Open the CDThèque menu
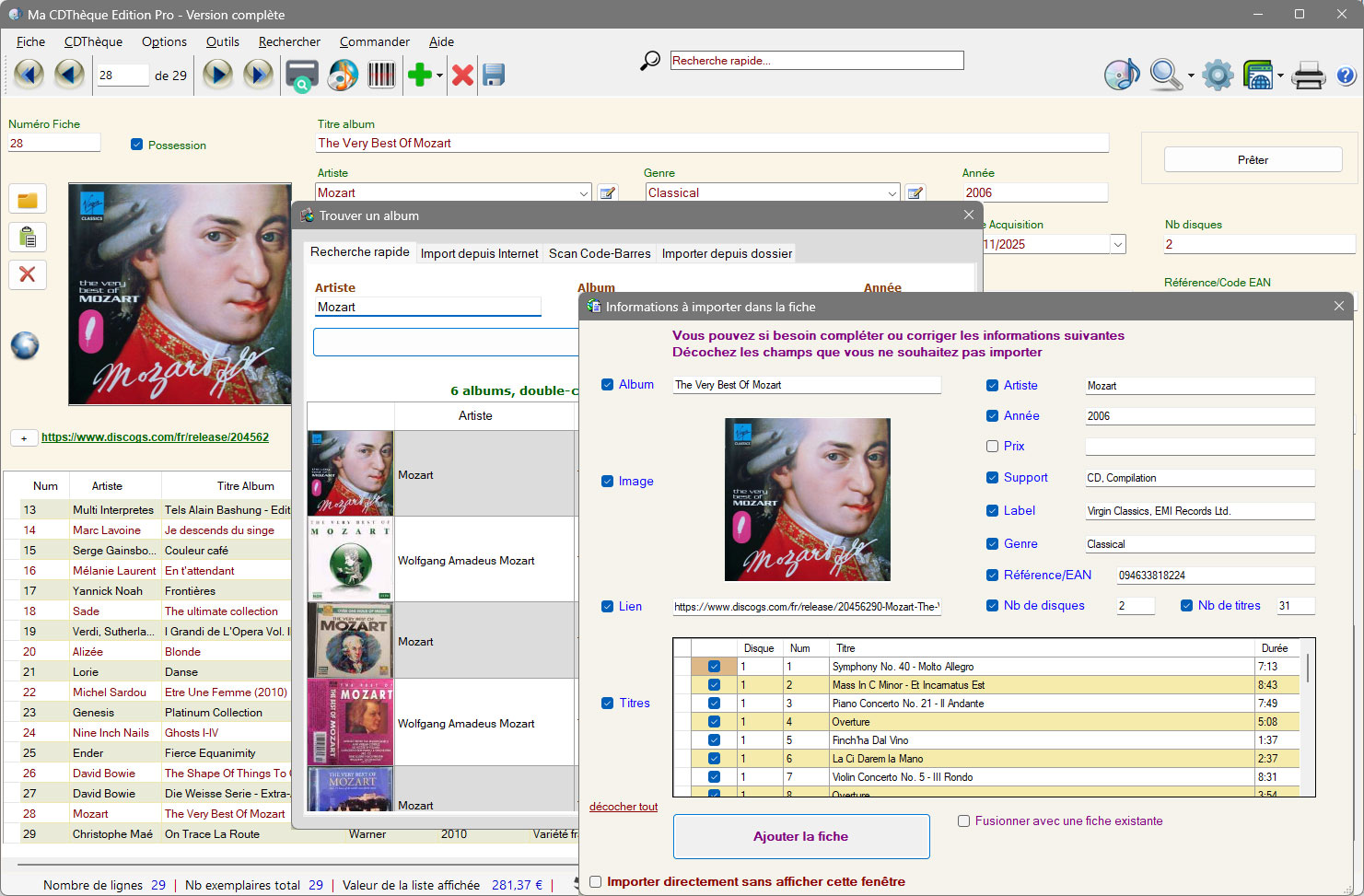 point(93,41)
